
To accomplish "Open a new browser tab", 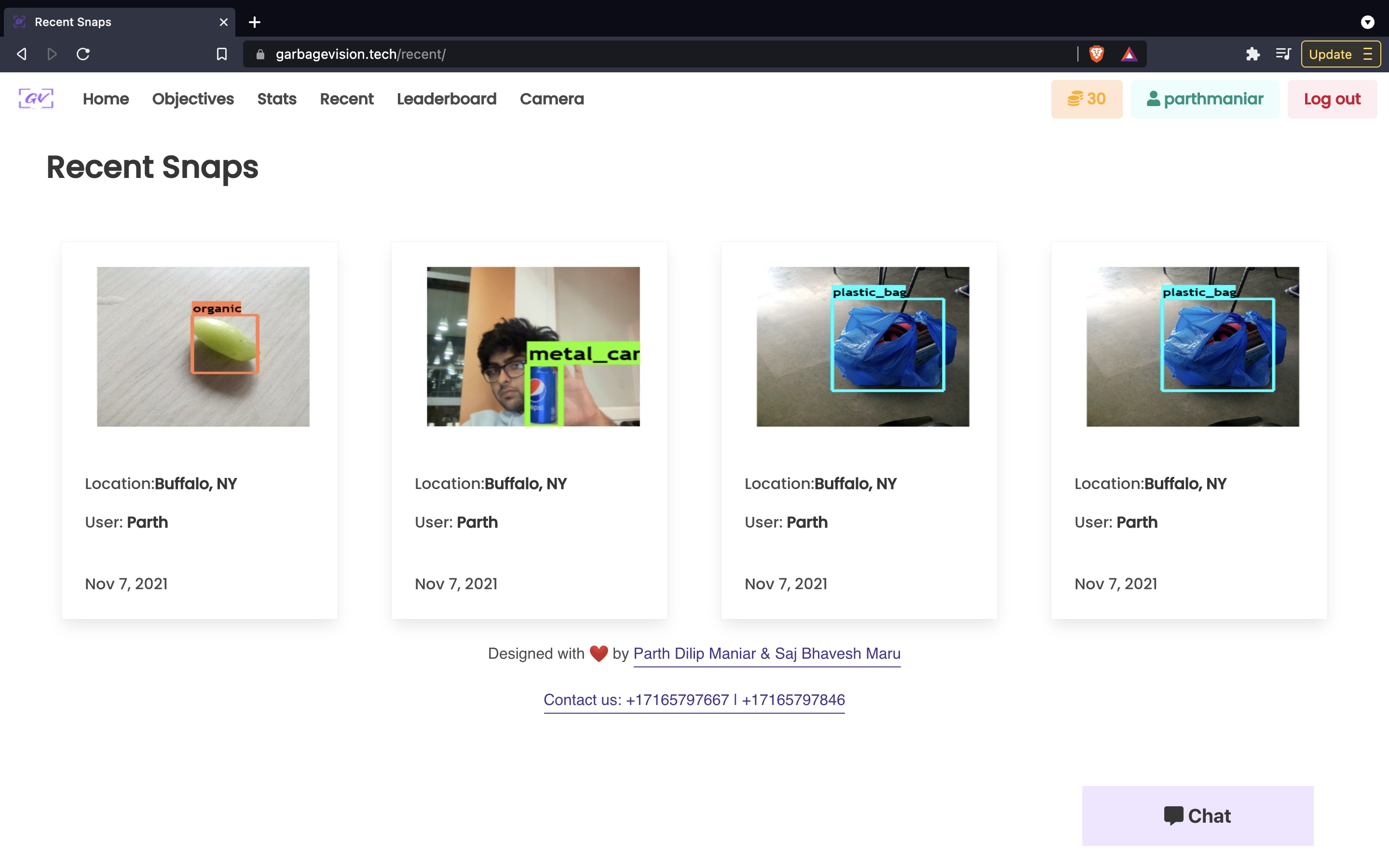I will (x=254, y=22).
